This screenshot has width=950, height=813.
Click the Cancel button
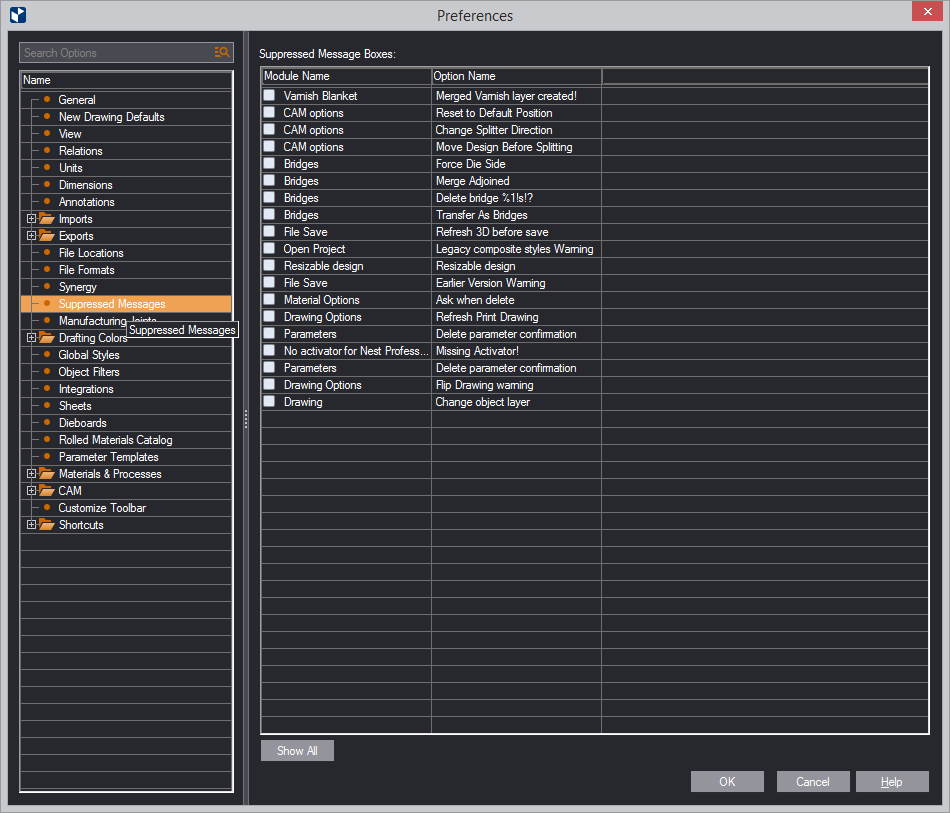click(x=813, y=781)
